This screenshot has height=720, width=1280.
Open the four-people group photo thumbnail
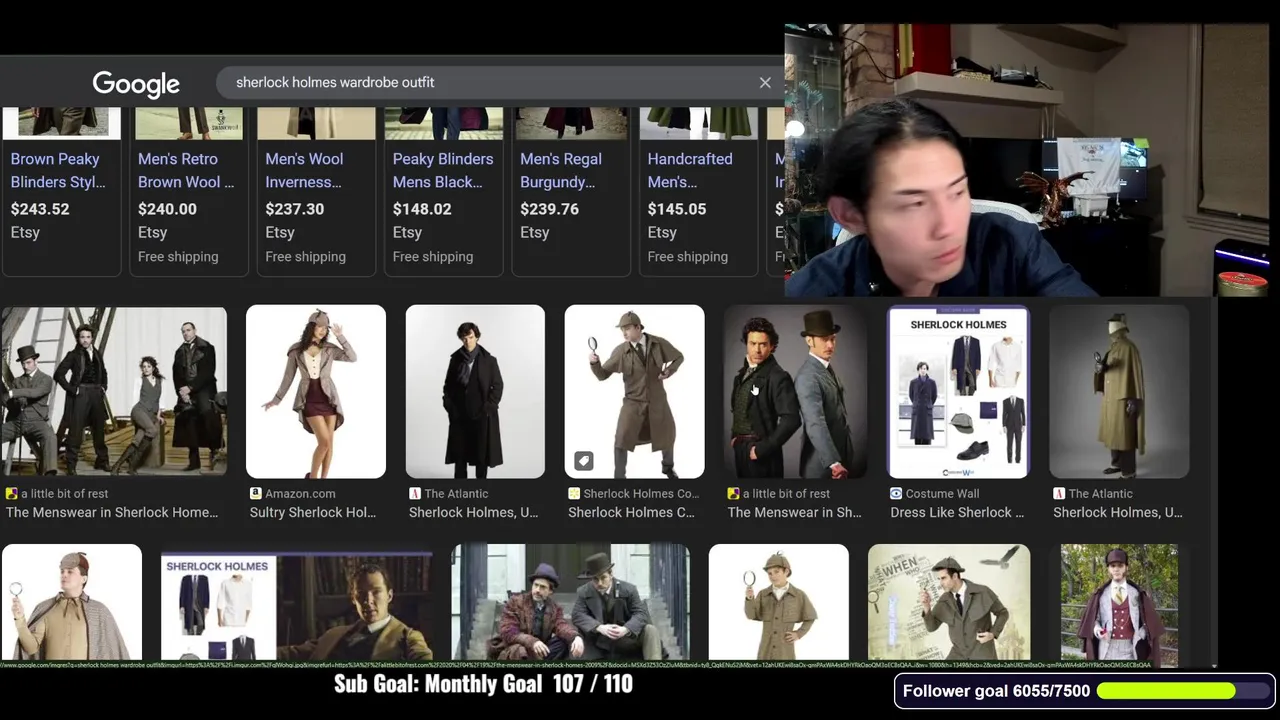click(x=114, y=391)
